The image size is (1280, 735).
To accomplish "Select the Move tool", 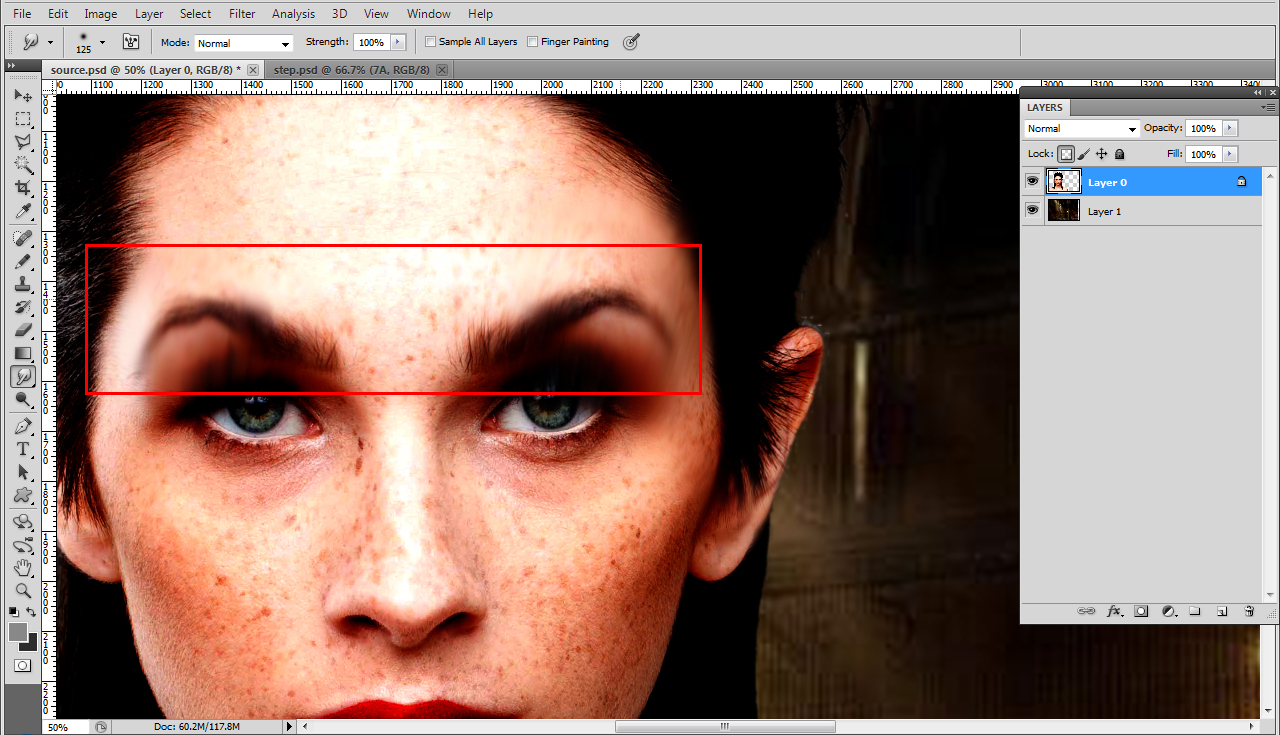I will pos(22,95).
